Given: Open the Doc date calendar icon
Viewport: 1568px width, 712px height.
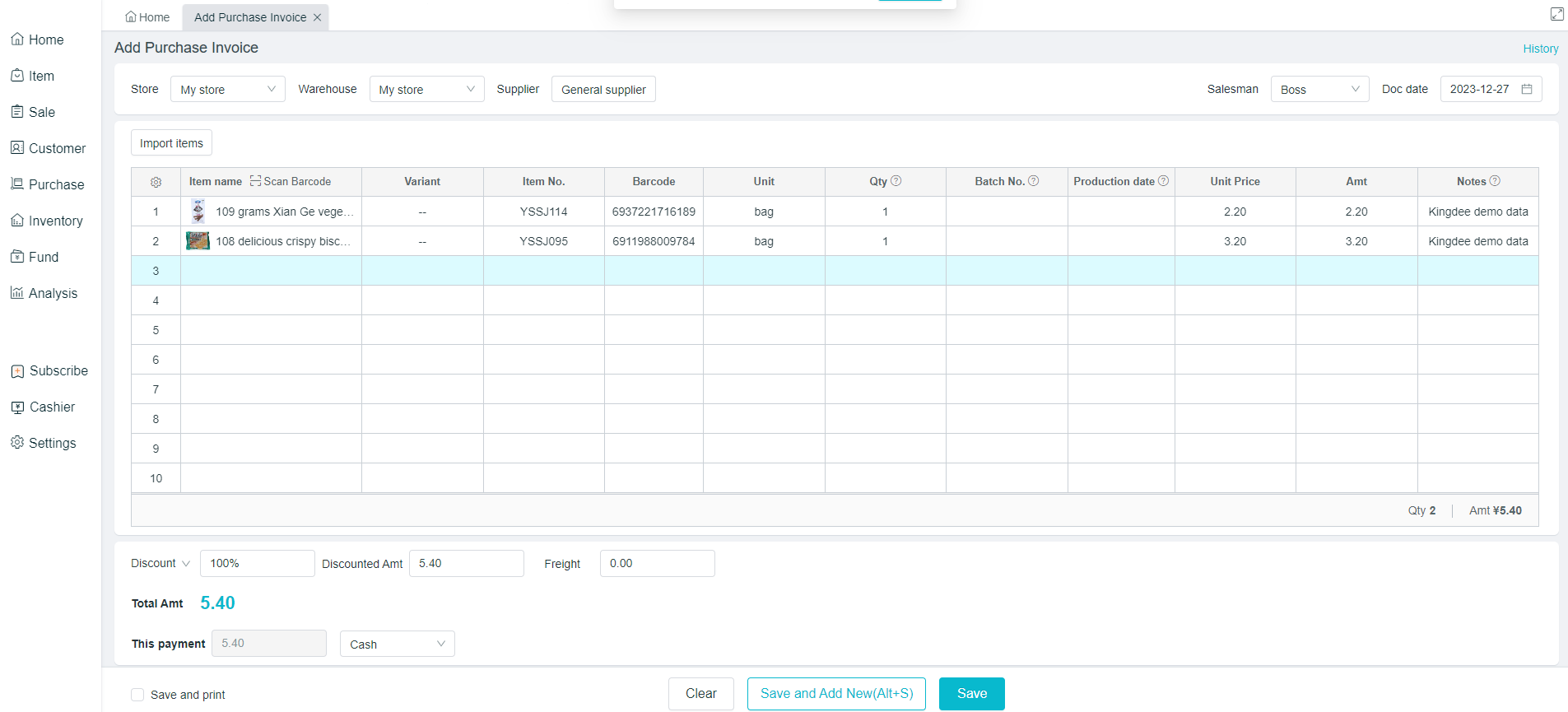Looking at the screenshot, I should (x=1527, y=89).
